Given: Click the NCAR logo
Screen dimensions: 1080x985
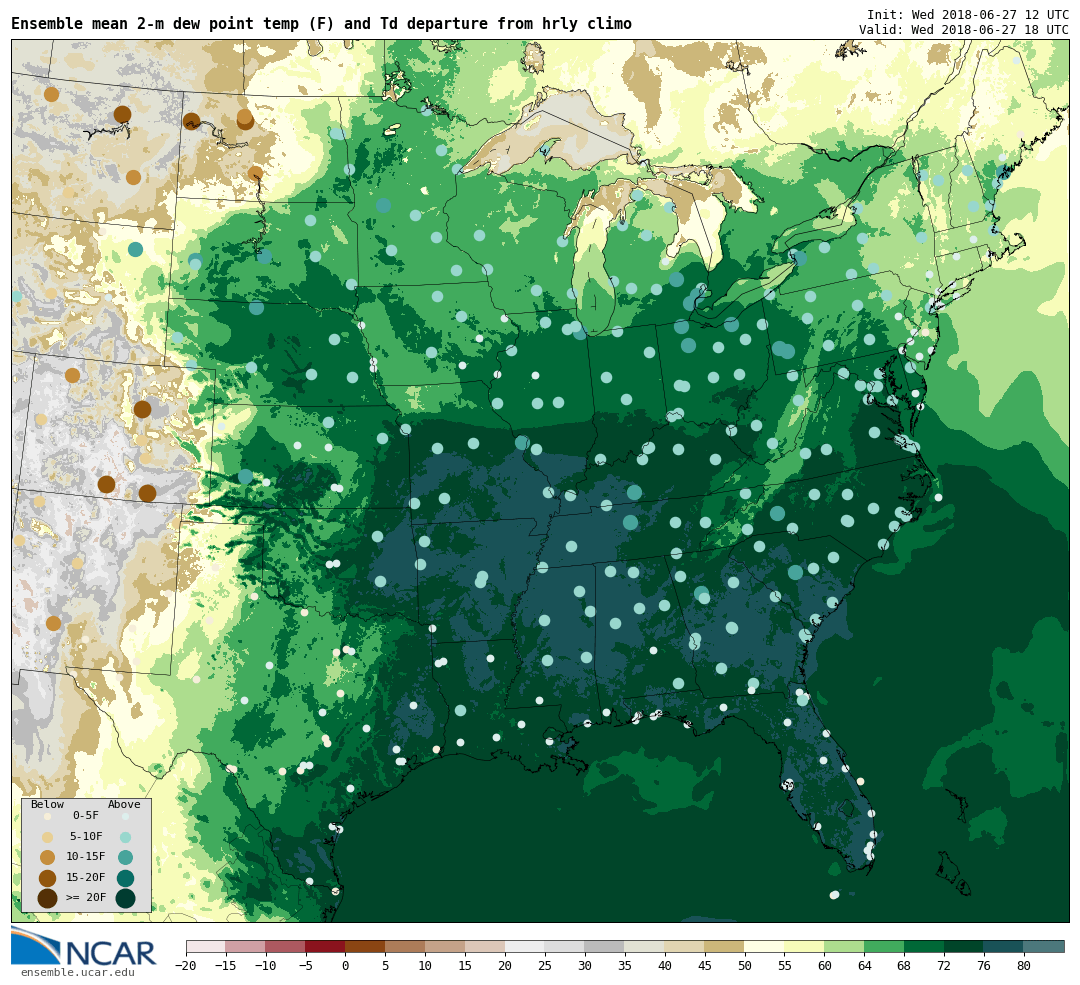Looking at the screenshot, I should tap(83, 946).
